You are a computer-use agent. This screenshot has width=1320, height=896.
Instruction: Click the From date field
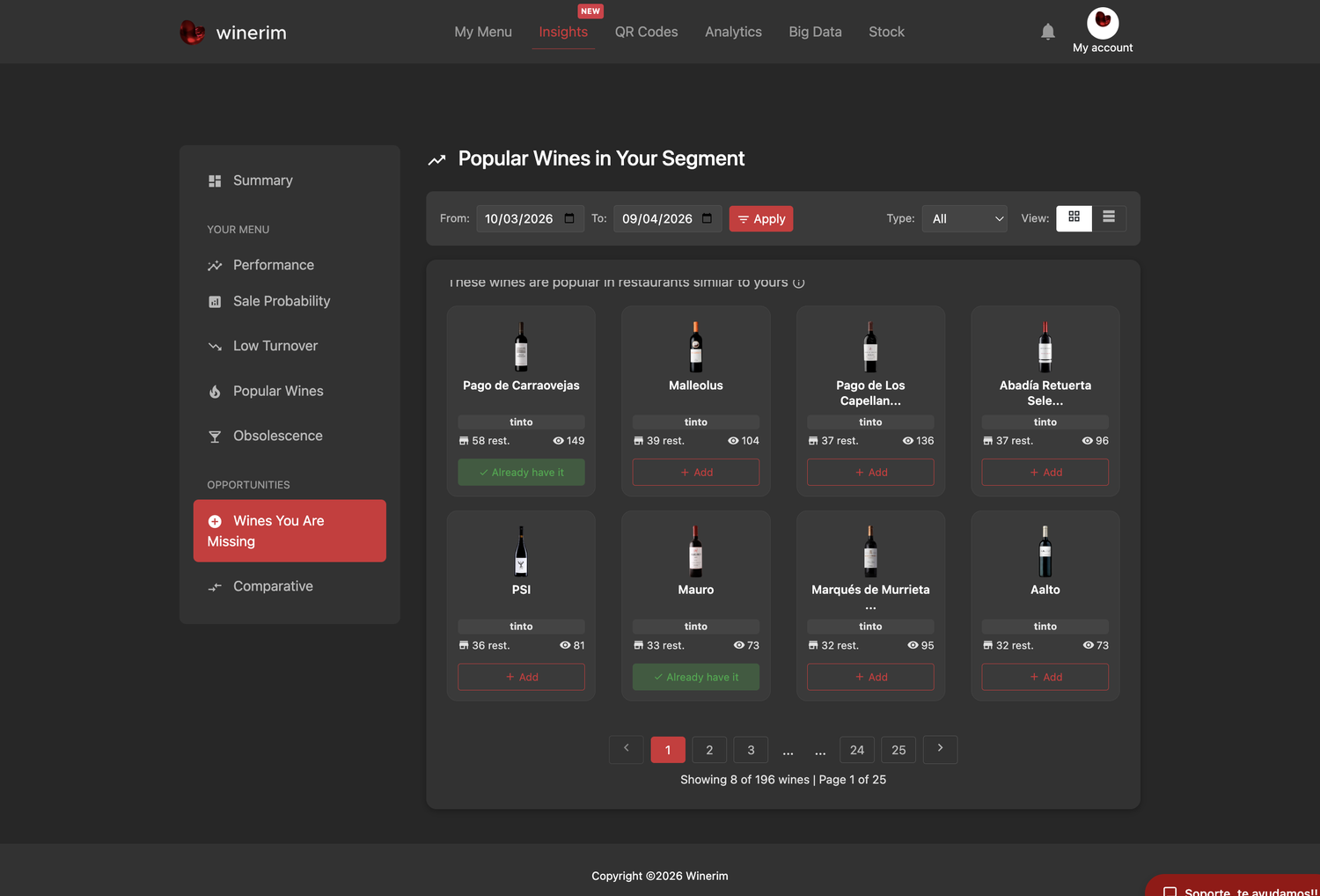[530, 218]
